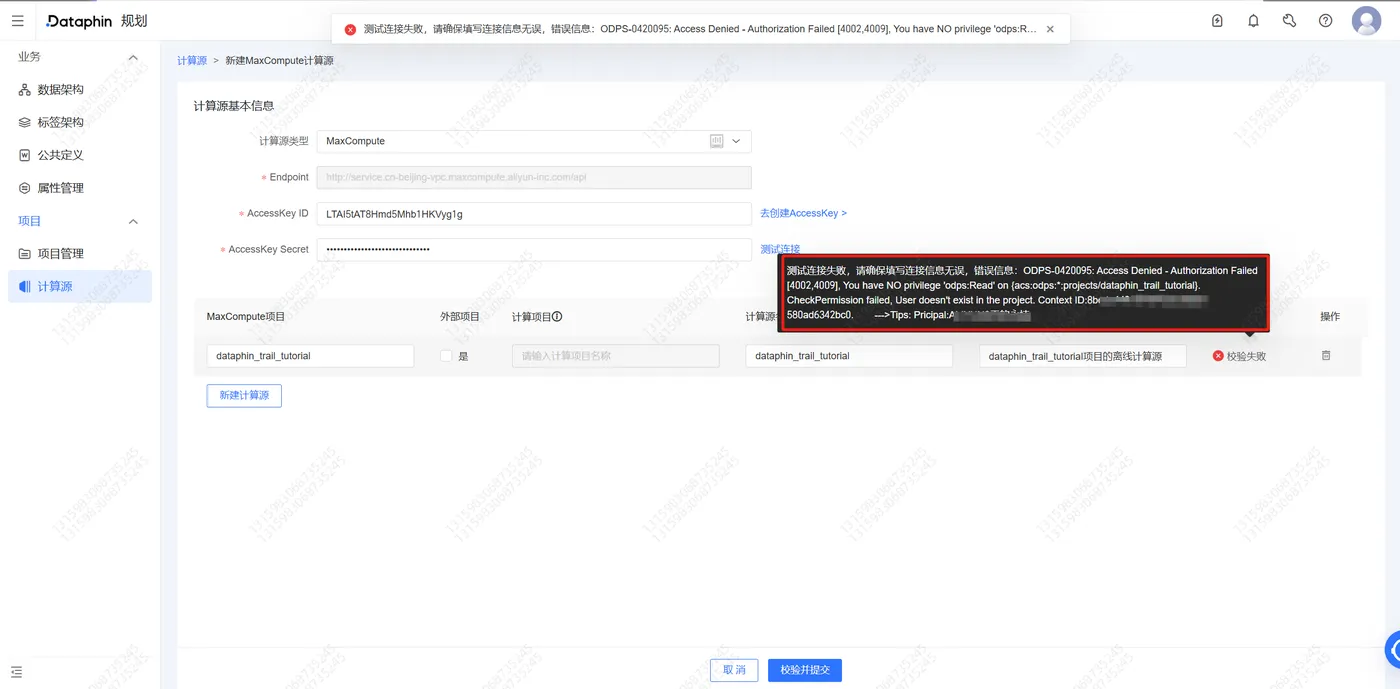The image size is (1400, 689).
Task: Click the 属性管理 sidebar icon
Action: pyautogui.click(x=25, y=188)
